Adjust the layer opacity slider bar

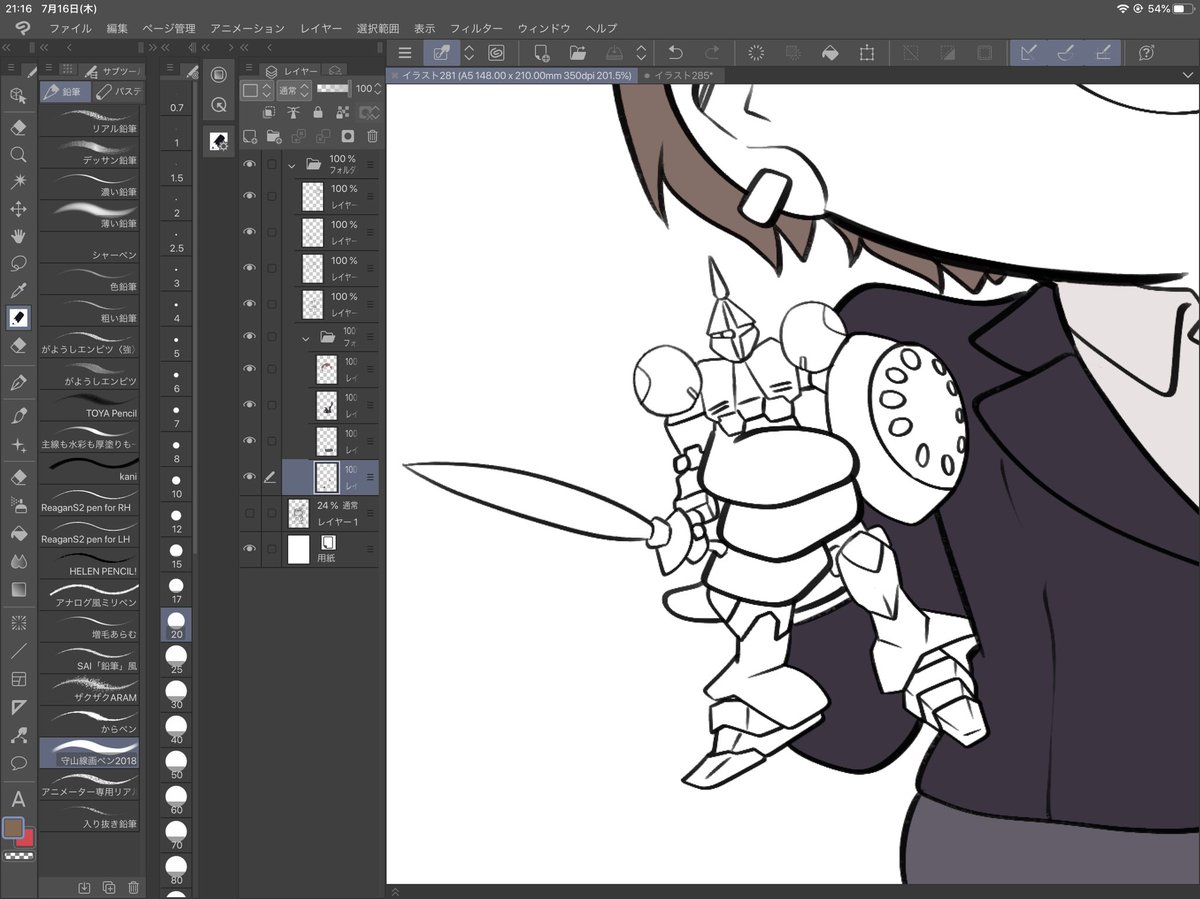(x=333, y=89)
